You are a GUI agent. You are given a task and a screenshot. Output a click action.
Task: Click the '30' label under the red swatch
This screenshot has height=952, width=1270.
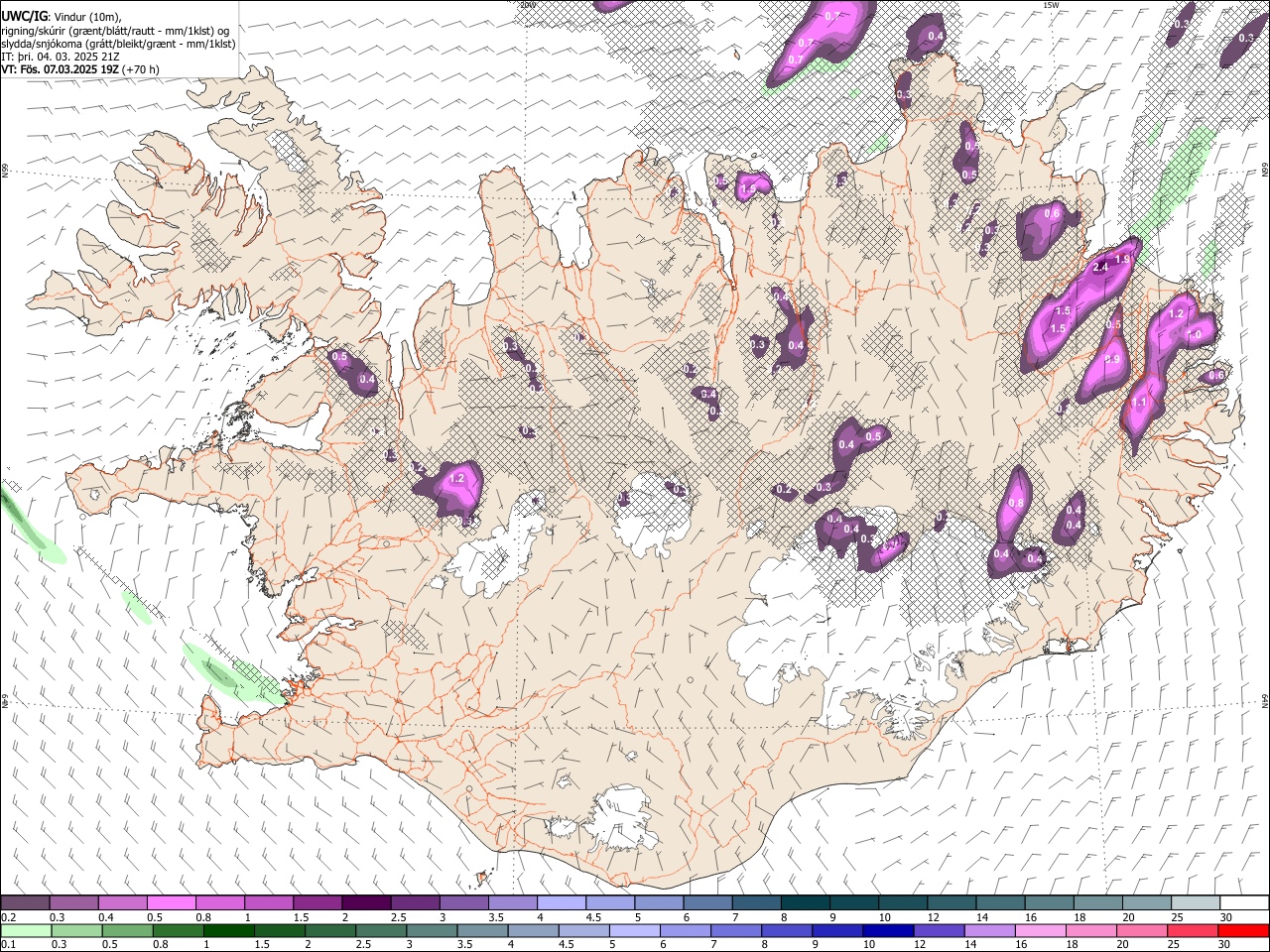[1225, 944]
